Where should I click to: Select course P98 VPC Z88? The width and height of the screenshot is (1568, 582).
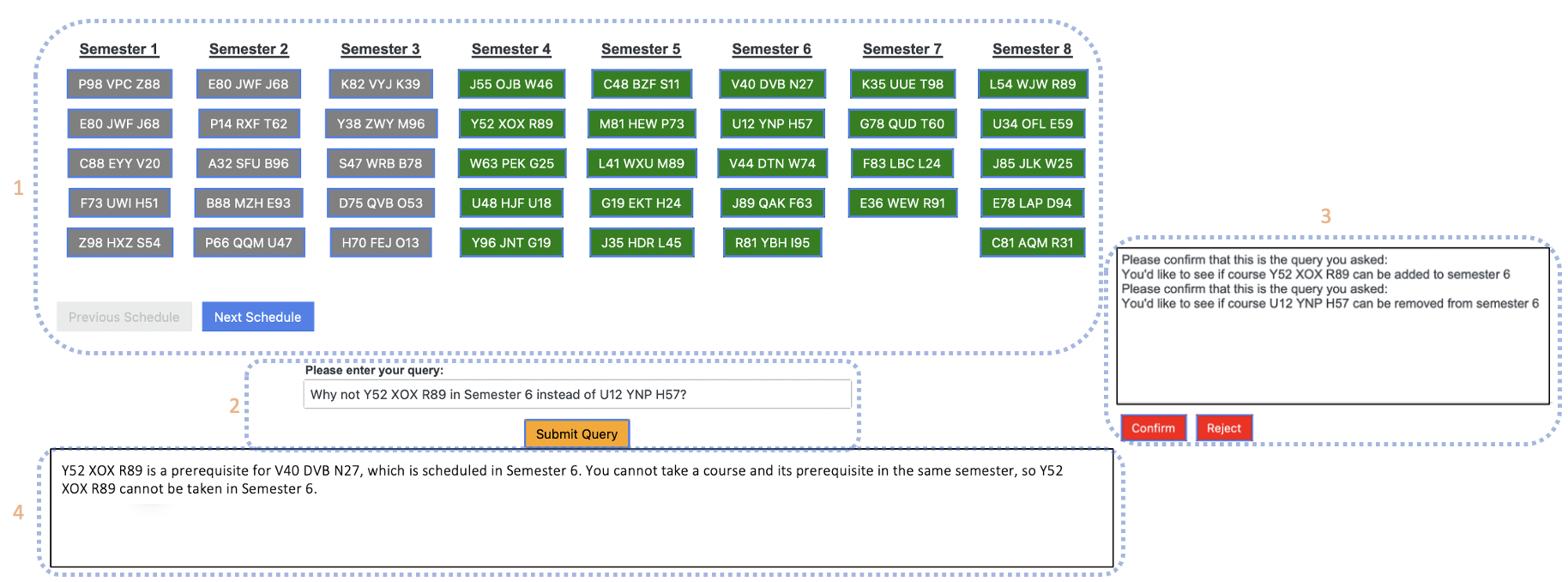pos(119,84)
